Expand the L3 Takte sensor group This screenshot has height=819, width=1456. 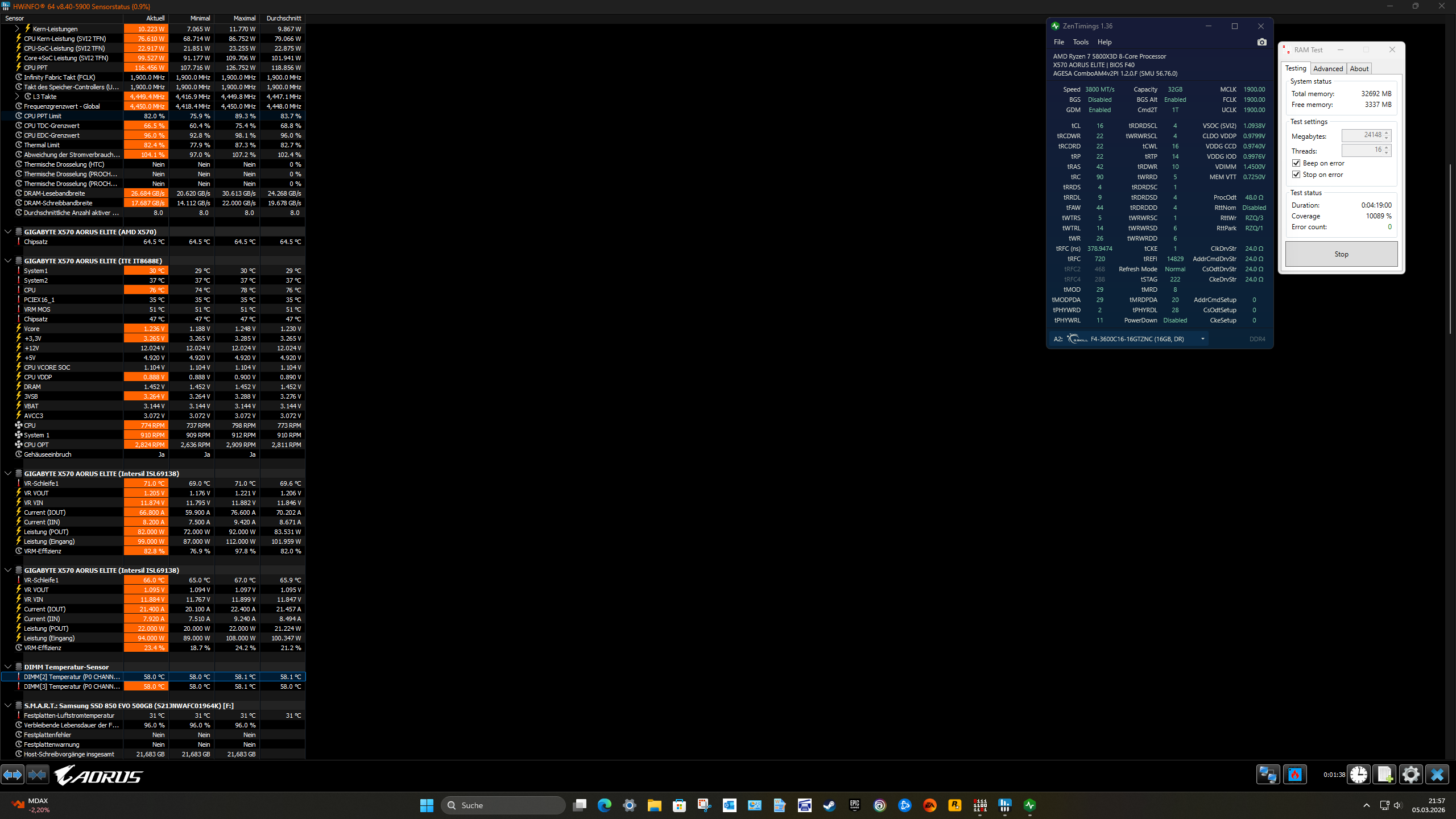16,96
